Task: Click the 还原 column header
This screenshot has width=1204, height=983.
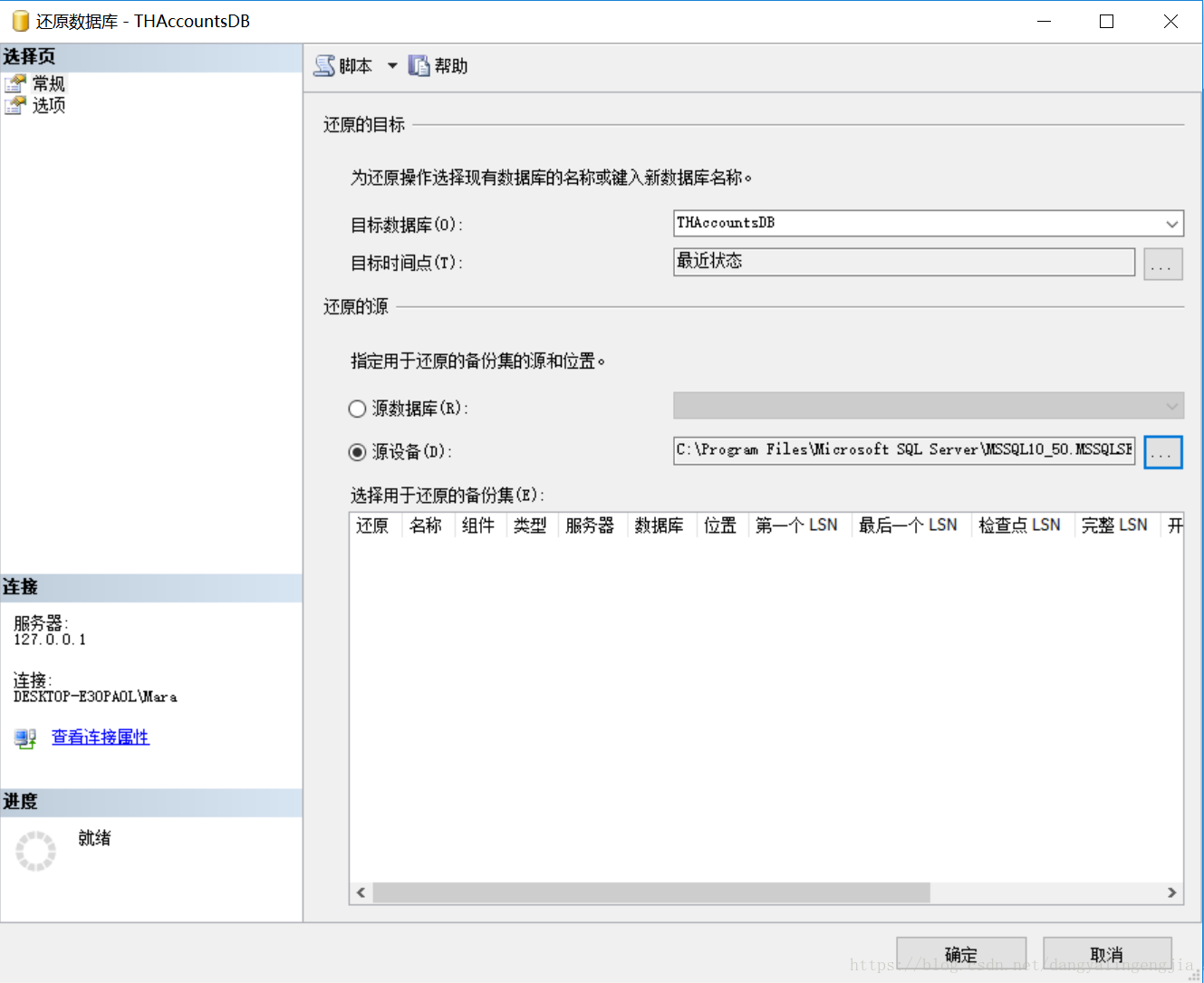Action: pyautogui.click(x=375, y=525)
